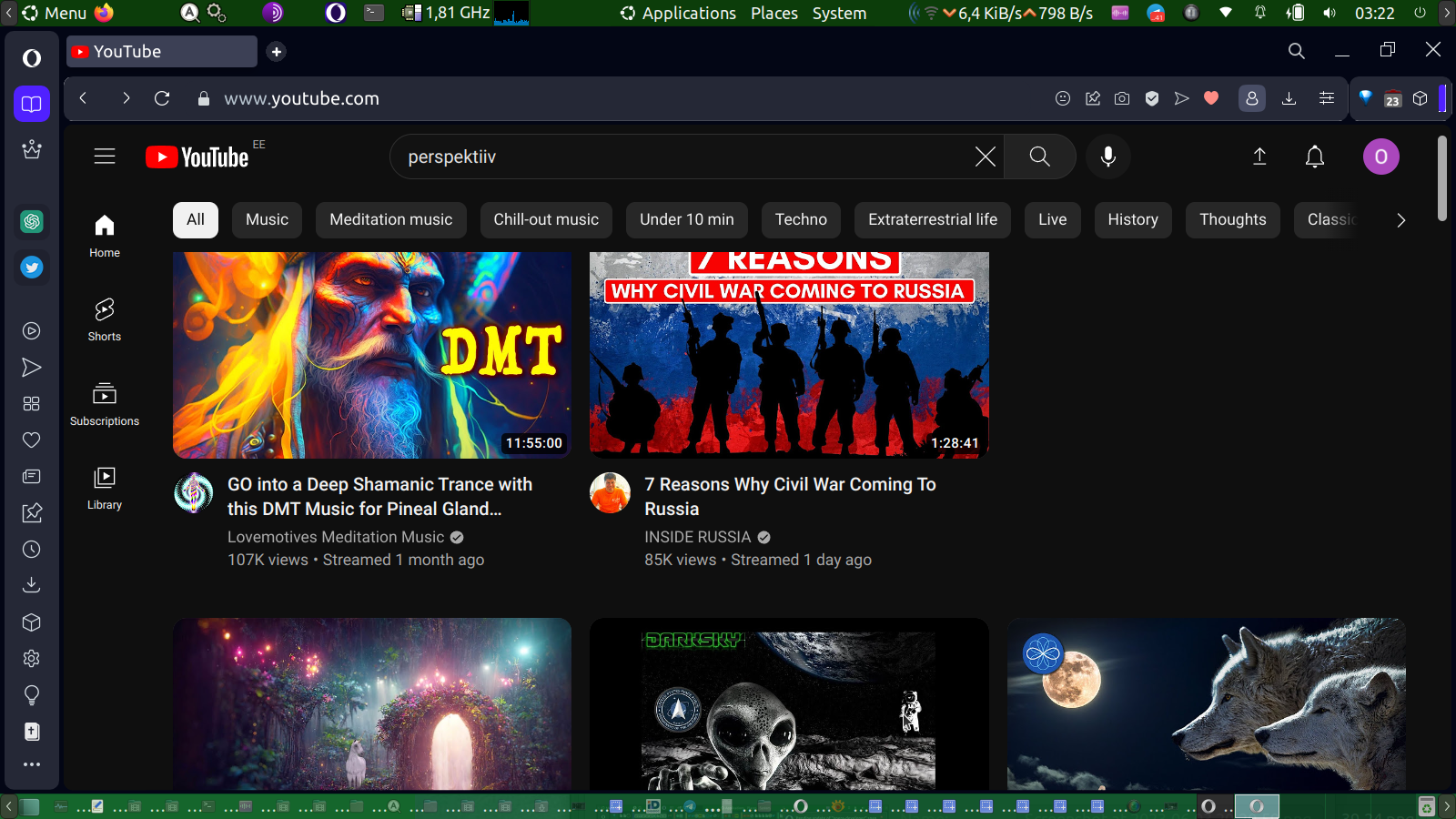Open the ad blocker shield icon

[1152, 98]
